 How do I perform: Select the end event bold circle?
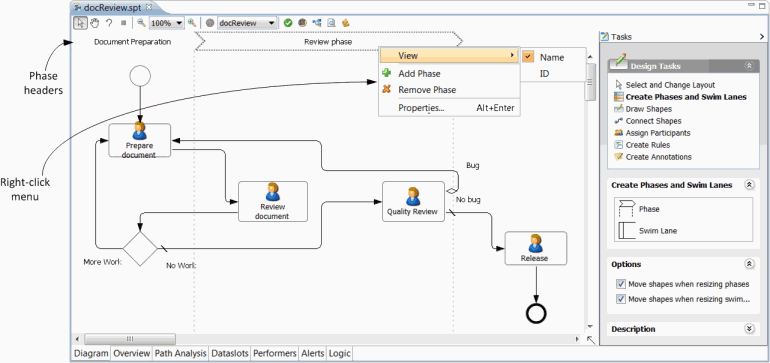[x=536, y=313]
